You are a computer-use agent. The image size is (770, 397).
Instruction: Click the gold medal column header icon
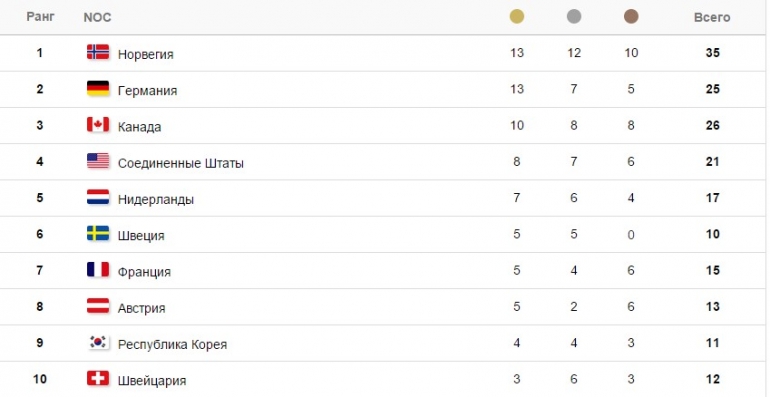pos(517,17)
